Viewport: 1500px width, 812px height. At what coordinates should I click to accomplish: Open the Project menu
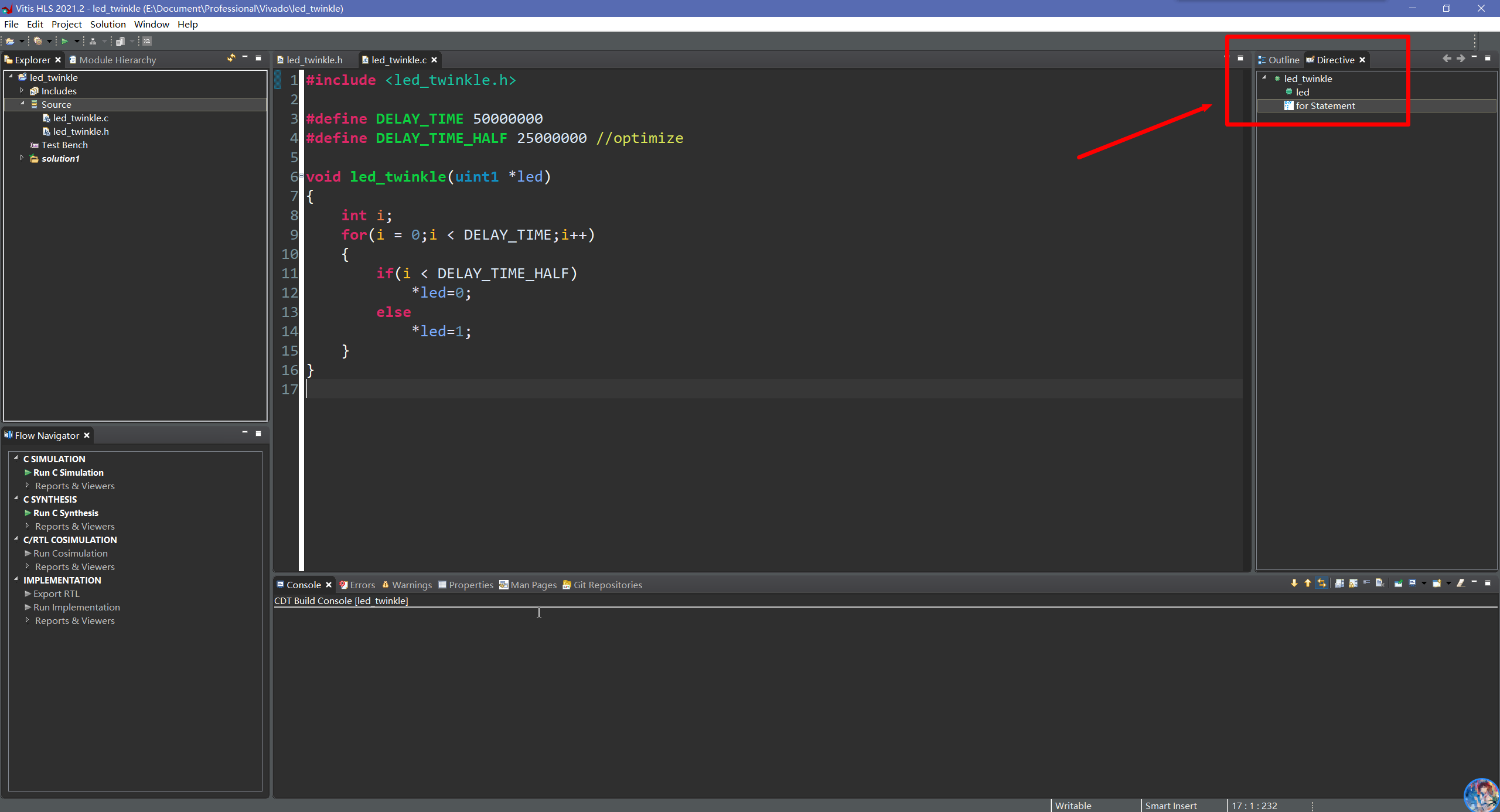(x=66, y=24)
